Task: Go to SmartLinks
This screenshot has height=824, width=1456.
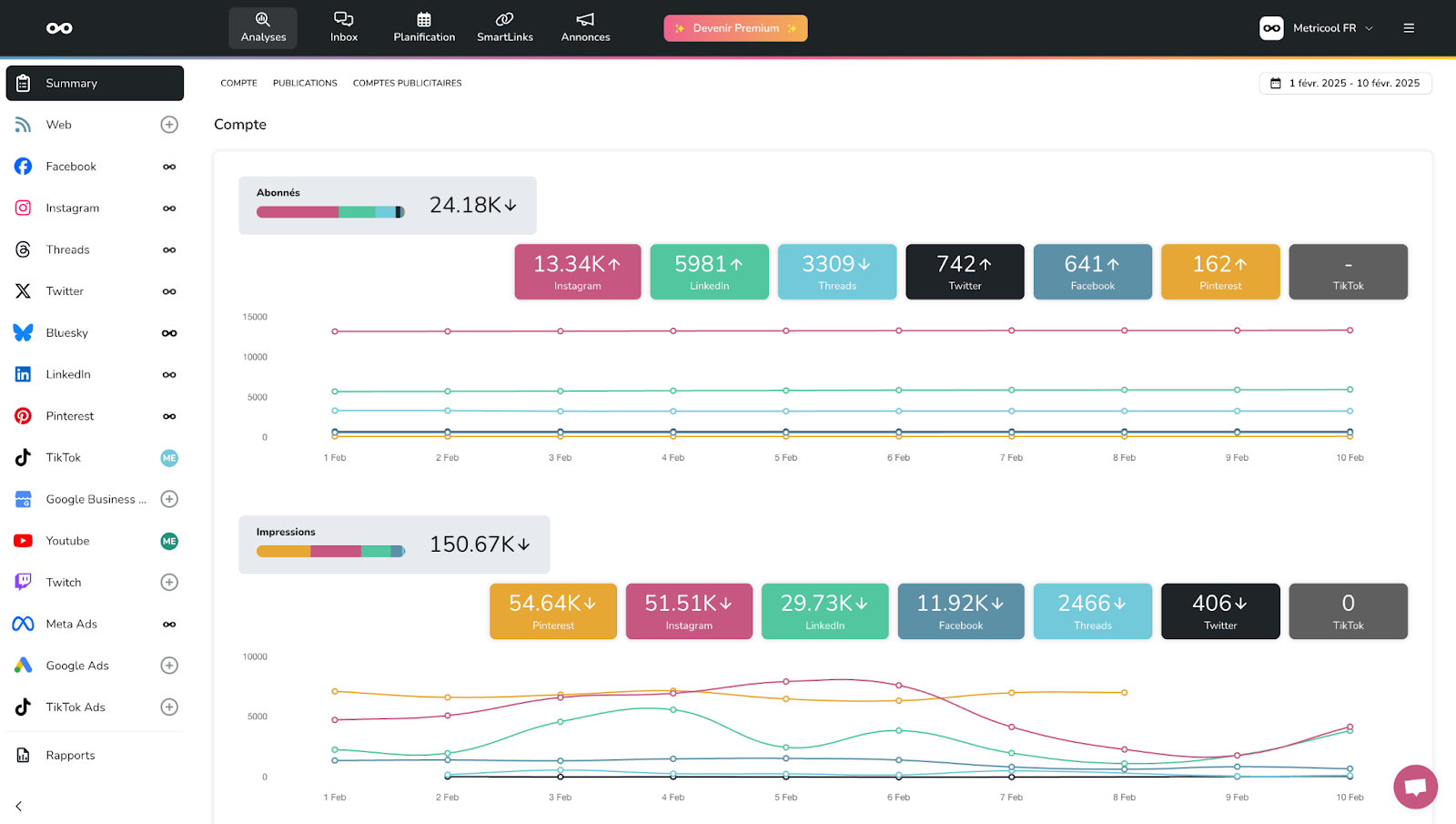Action: click(505, 27)
